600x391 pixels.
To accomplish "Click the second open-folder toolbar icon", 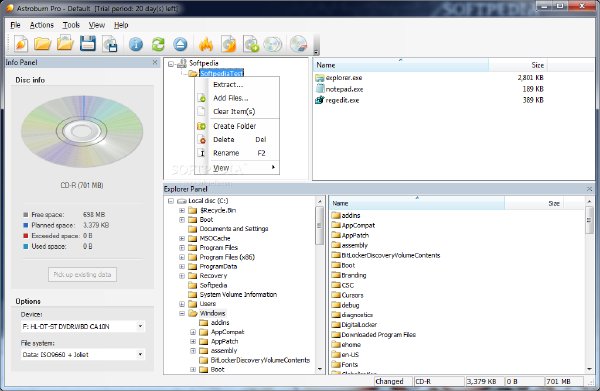I will [x=65, y=43].
